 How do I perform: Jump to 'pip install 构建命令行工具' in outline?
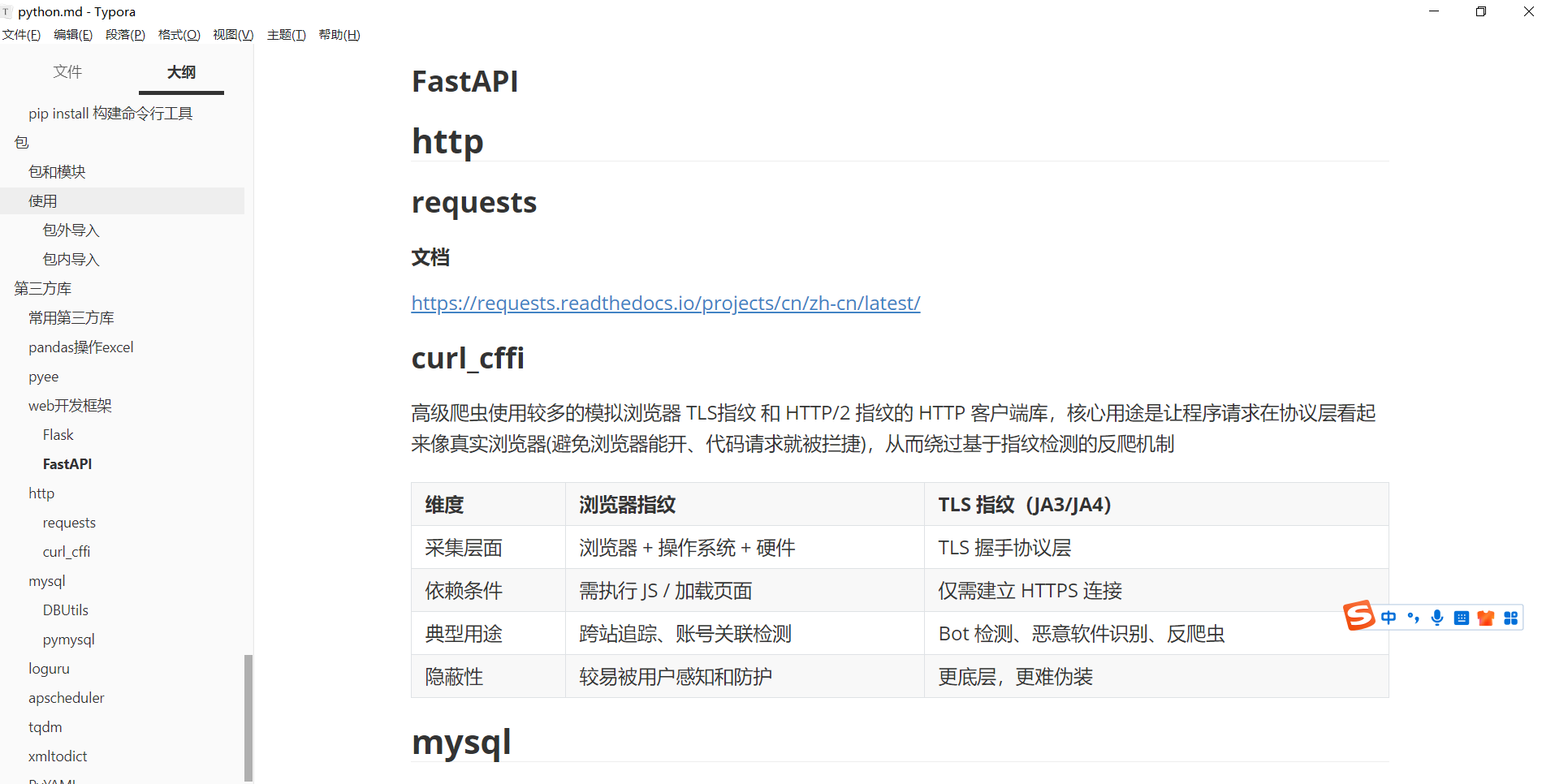click(110, 114)
